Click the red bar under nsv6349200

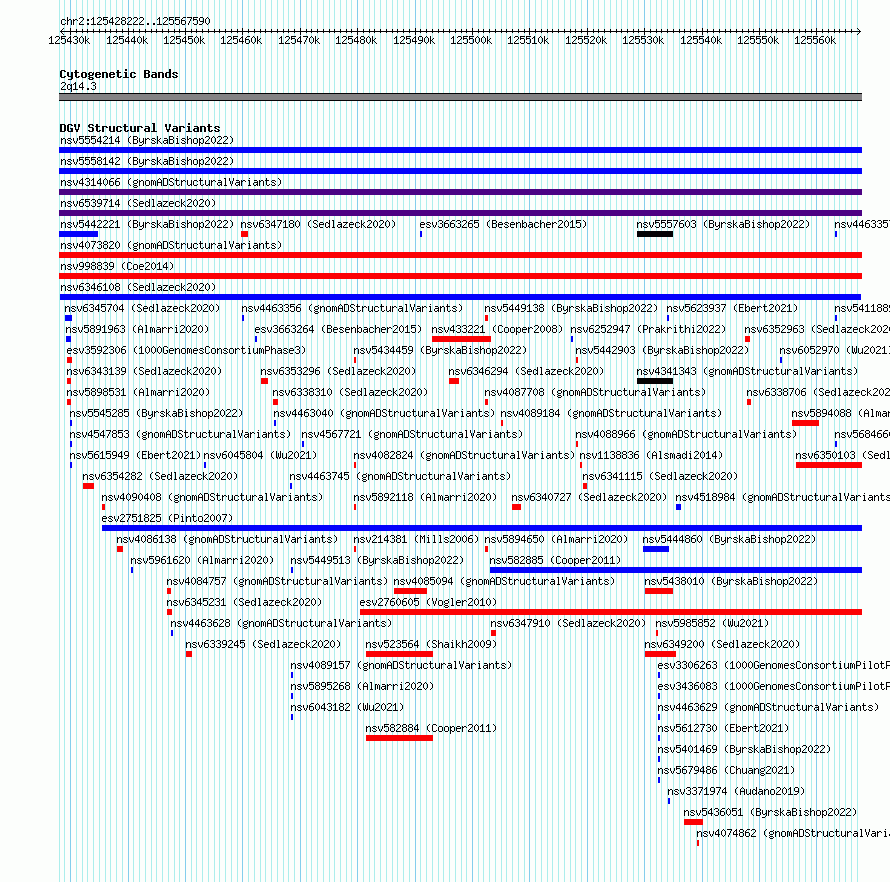pyautogui.click(x=660, y=654)
